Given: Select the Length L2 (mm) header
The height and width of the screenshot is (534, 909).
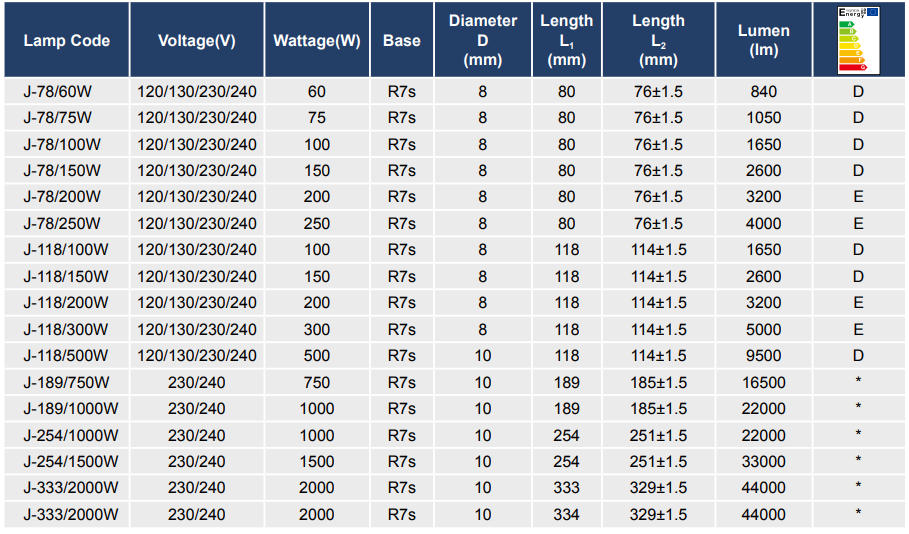Looking at the screenshot, I should click(x=658, y=40).
